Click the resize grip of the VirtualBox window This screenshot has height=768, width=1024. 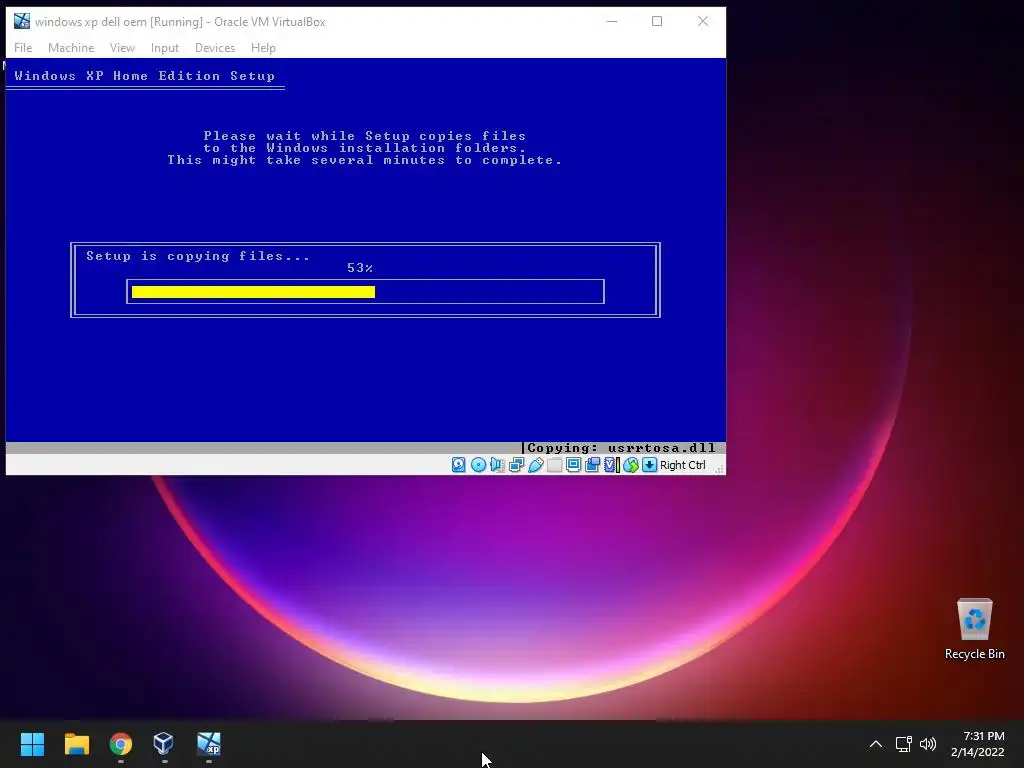coord(719,468)
